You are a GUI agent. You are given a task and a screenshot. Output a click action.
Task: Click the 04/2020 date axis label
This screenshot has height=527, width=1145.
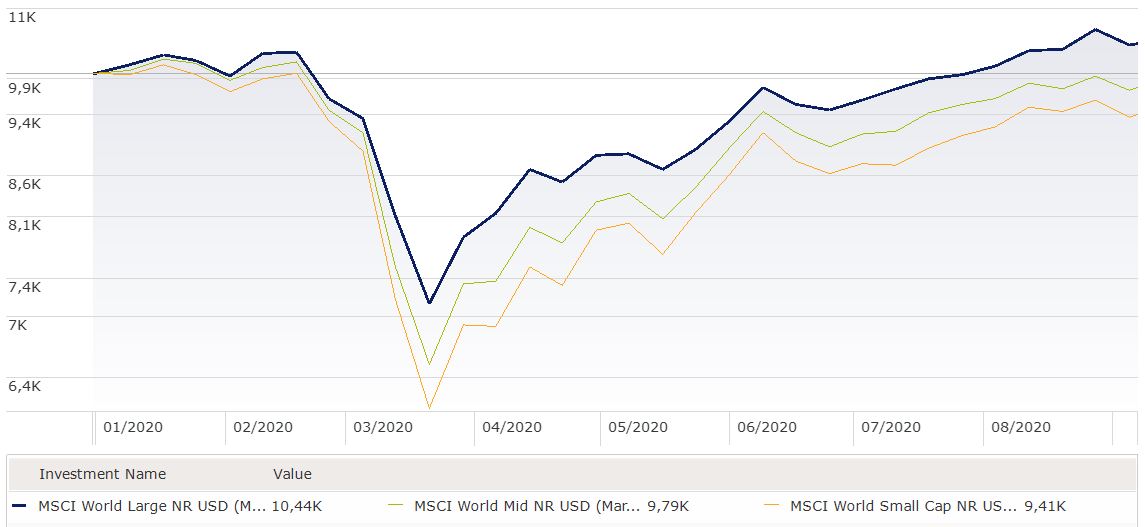511,427
